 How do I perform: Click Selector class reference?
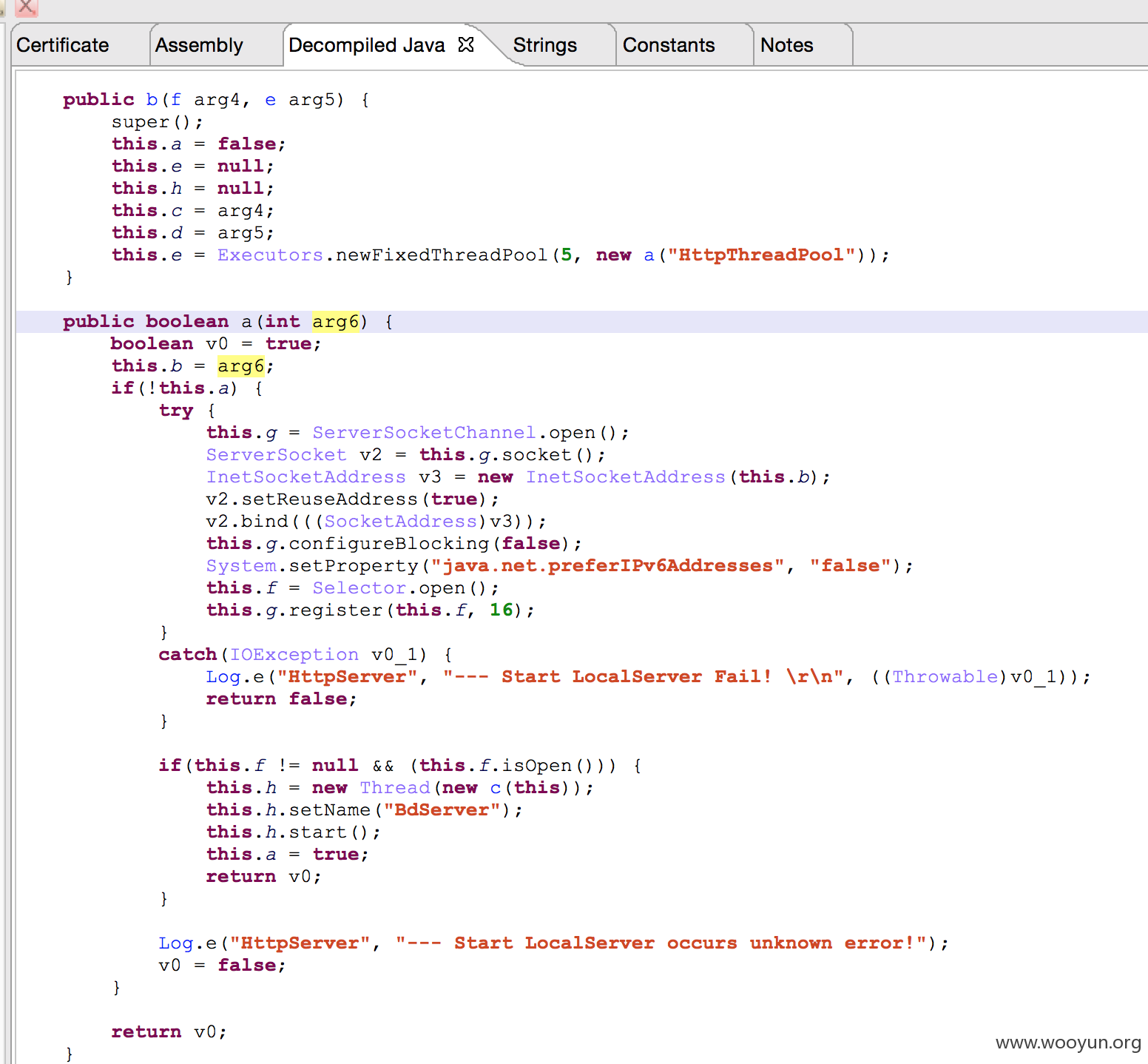(359, 587)
